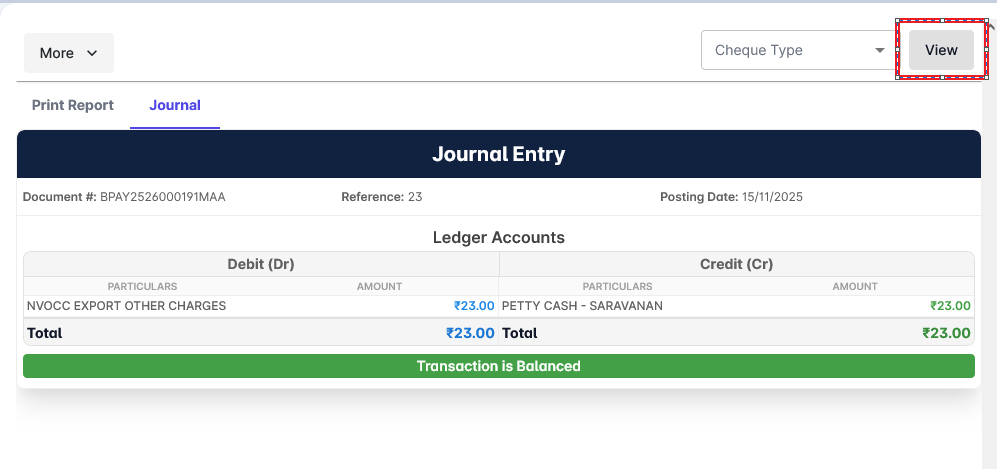Click the View button
The width and height of the screenshot is (997, 469).
click(x=940, y=50)
